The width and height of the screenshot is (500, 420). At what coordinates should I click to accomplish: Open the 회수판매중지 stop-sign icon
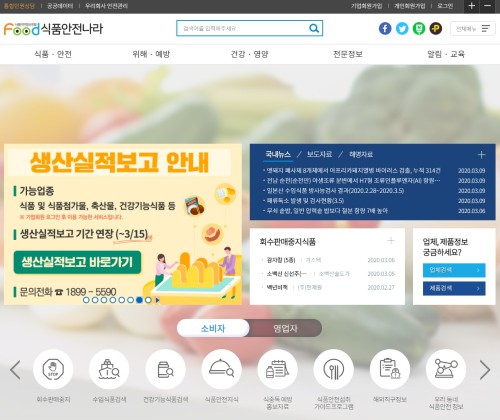(53, 369)
